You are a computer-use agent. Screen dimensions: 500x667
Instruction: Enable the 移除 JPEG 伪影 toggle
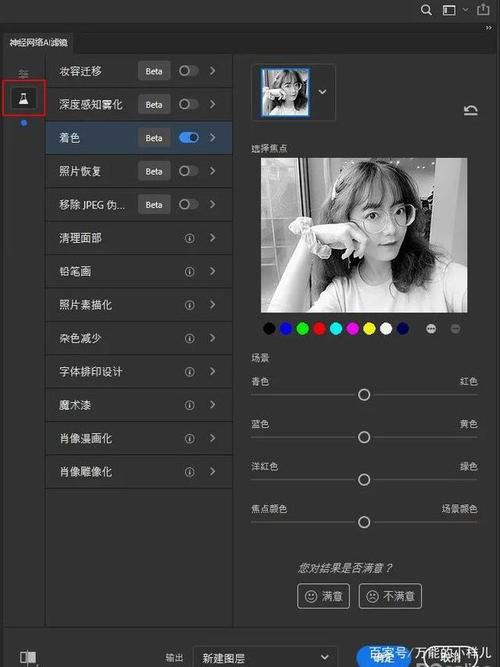tap(189, 204)
